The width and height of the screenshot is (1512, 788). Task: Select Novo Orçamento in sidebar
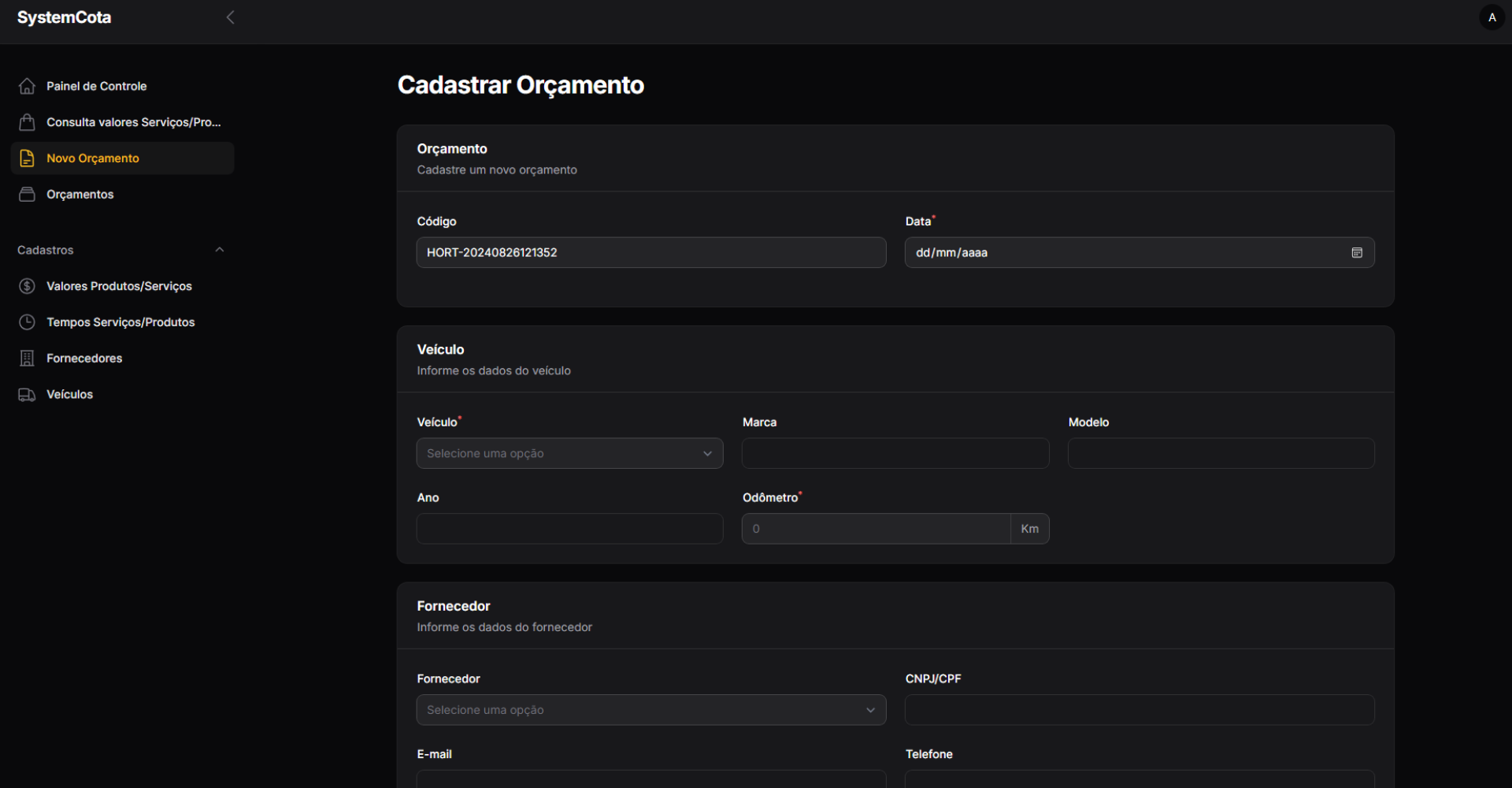click(x=123, y=158)
